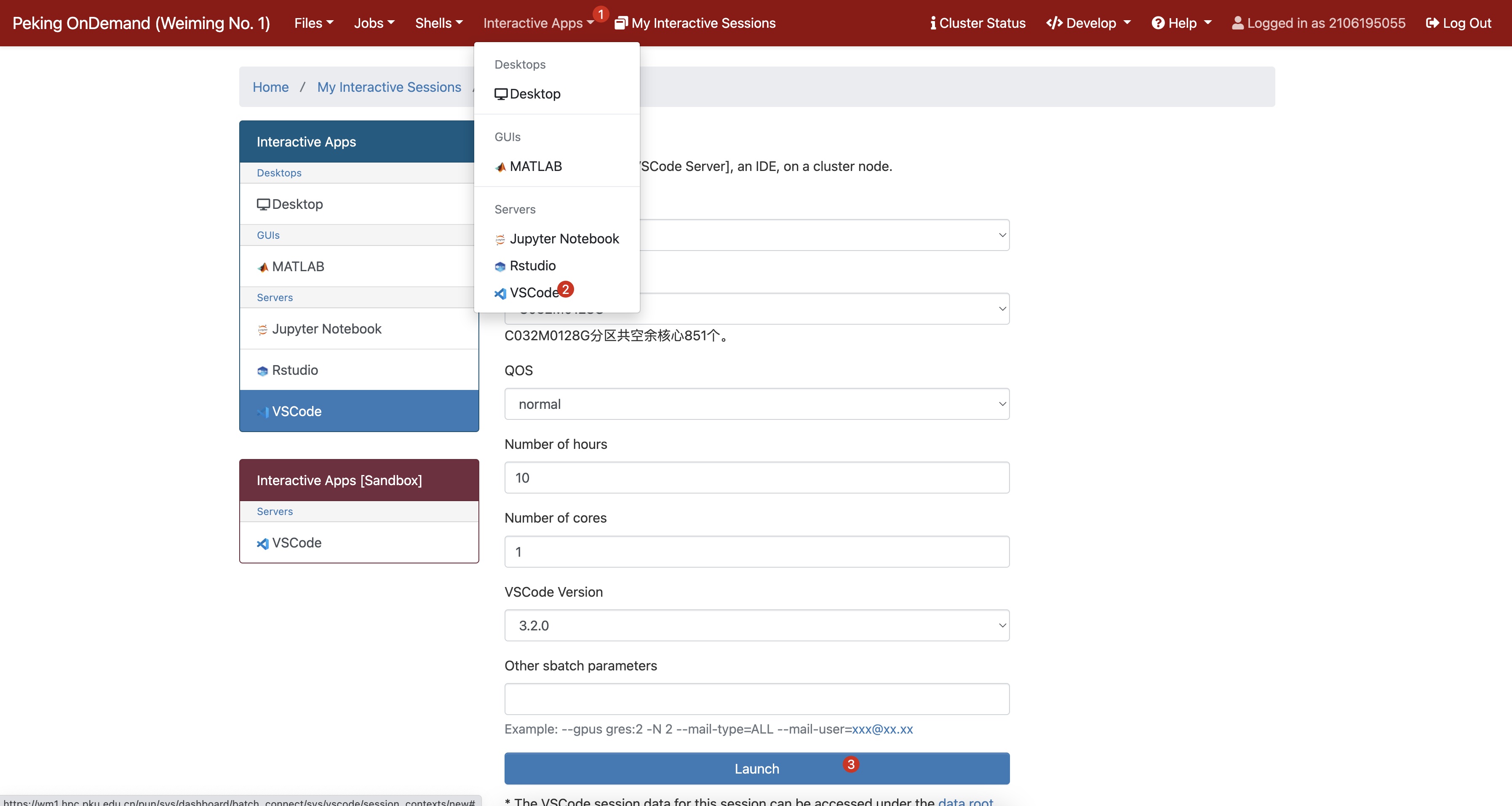Click the VSCode icon in dropdown menu
Image resolution: width=1512 pixels, height=806 pixels.
(x=500, y=294)
